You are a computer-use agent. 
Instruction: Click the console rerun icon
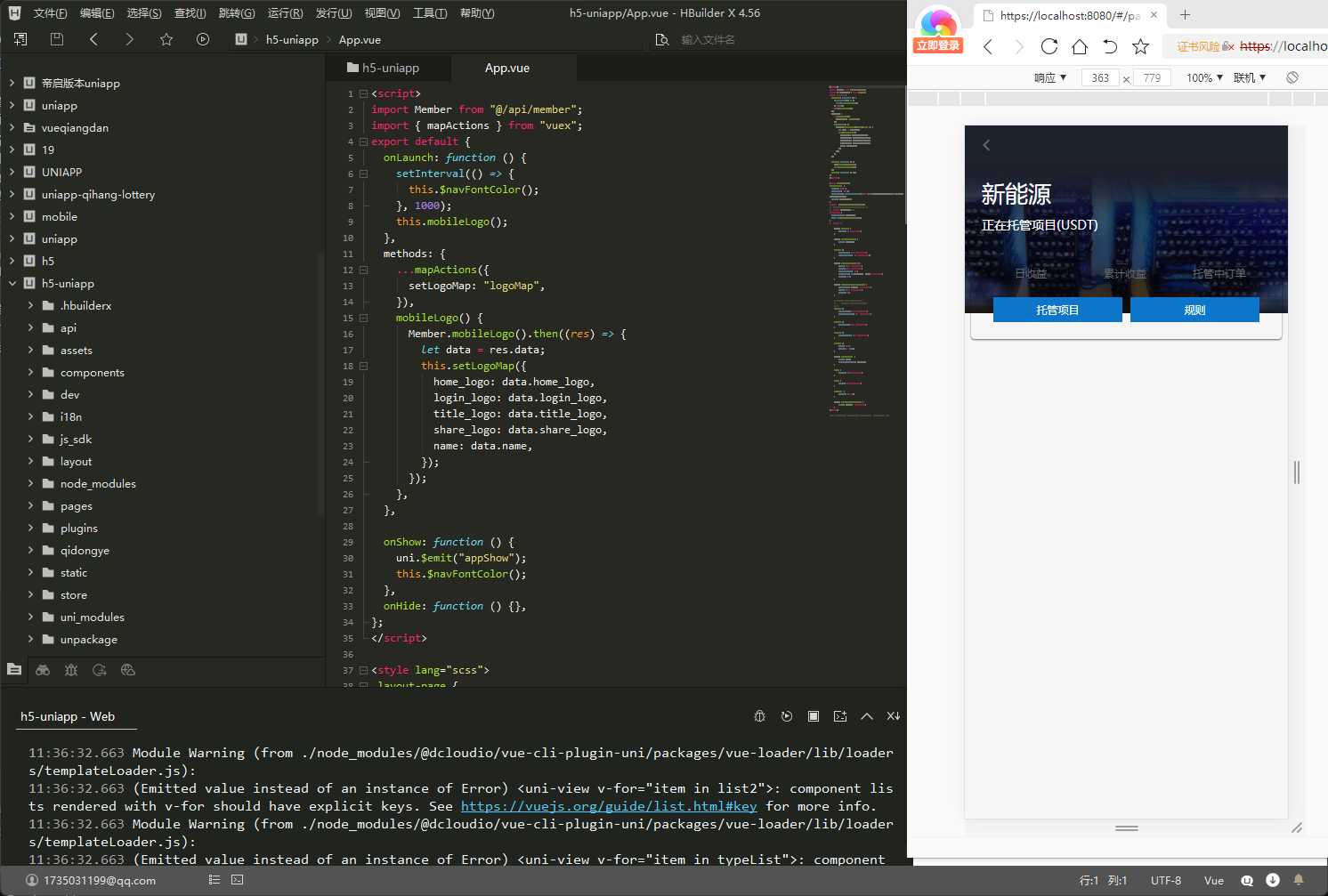pos(787,716)
